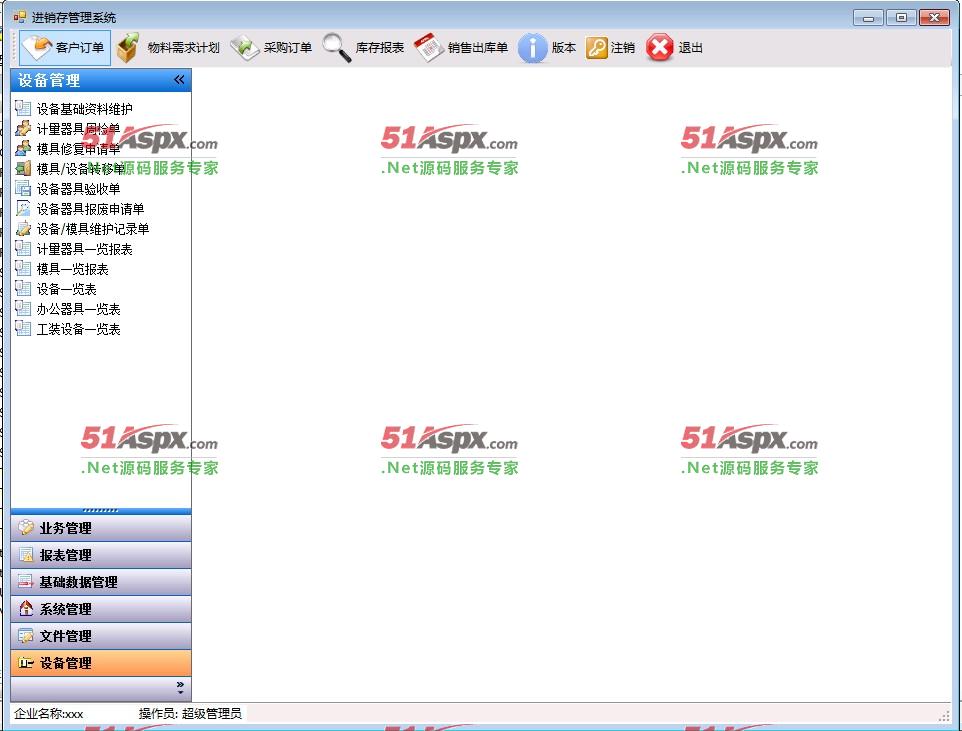Screen dimensions: 962x731
Task: Click the red 退出 exit icon
Action: pos(660,47)
